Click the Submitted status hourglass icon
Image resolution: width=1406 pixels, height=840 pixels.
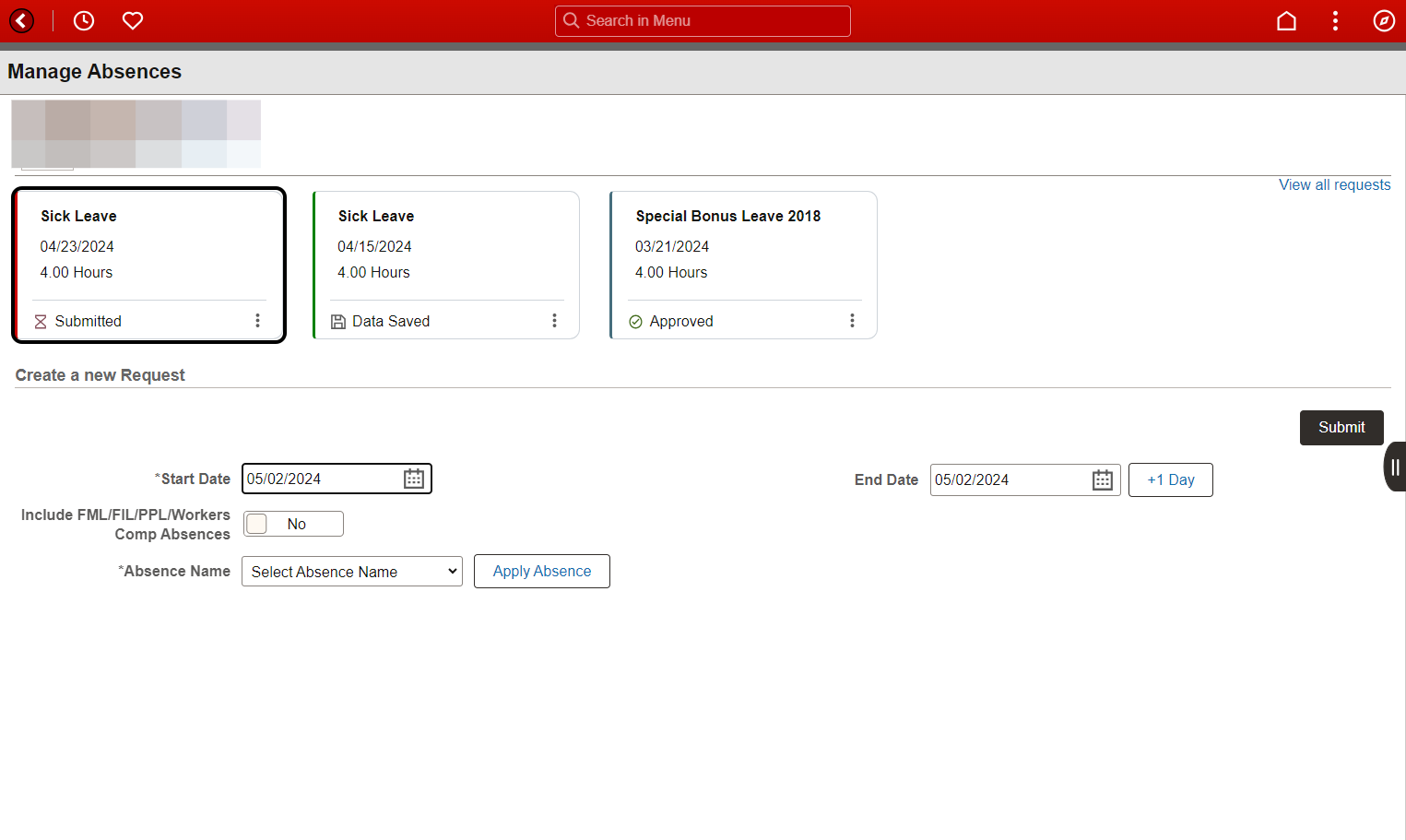(41, 322)
